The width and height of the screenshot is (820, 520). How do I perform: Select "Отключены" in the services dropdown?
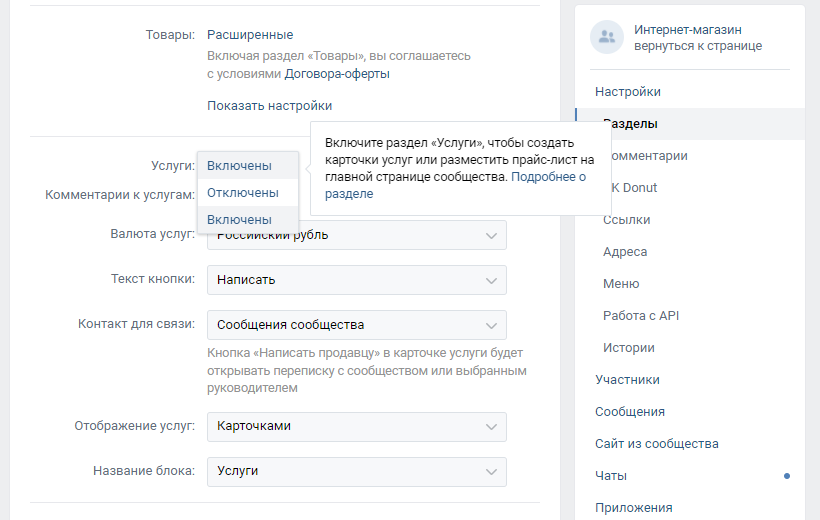tap(242, 192)
